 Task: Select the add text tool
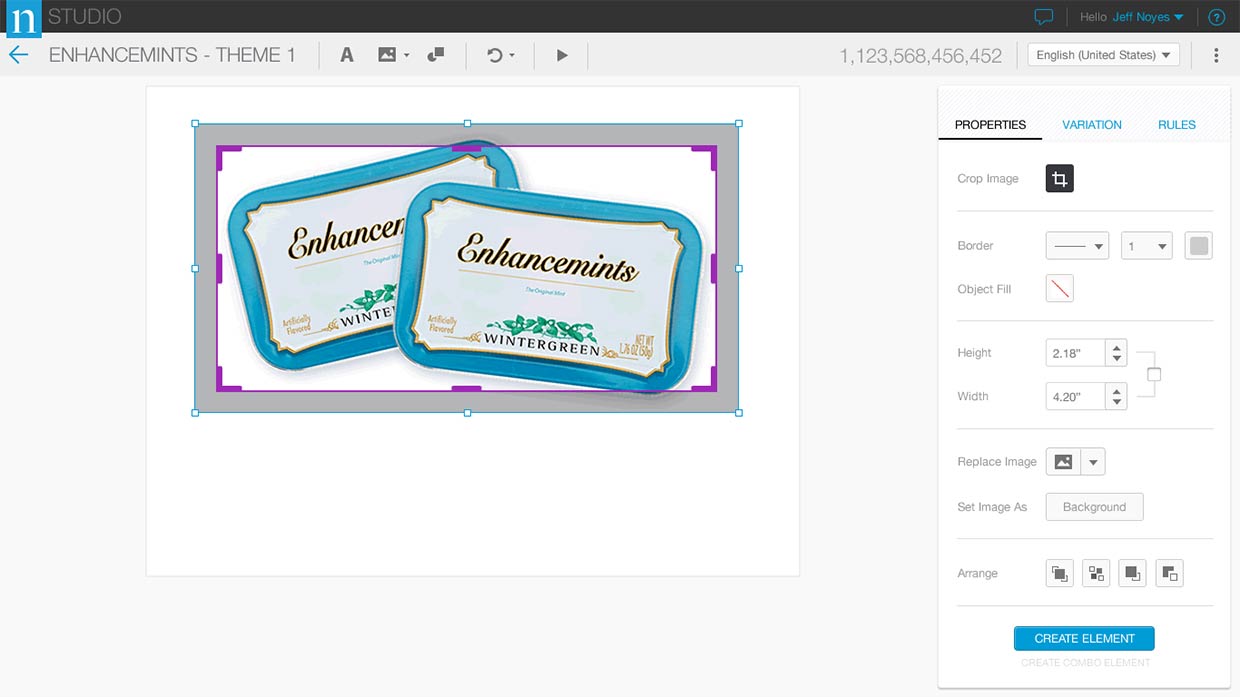[346, 55]
